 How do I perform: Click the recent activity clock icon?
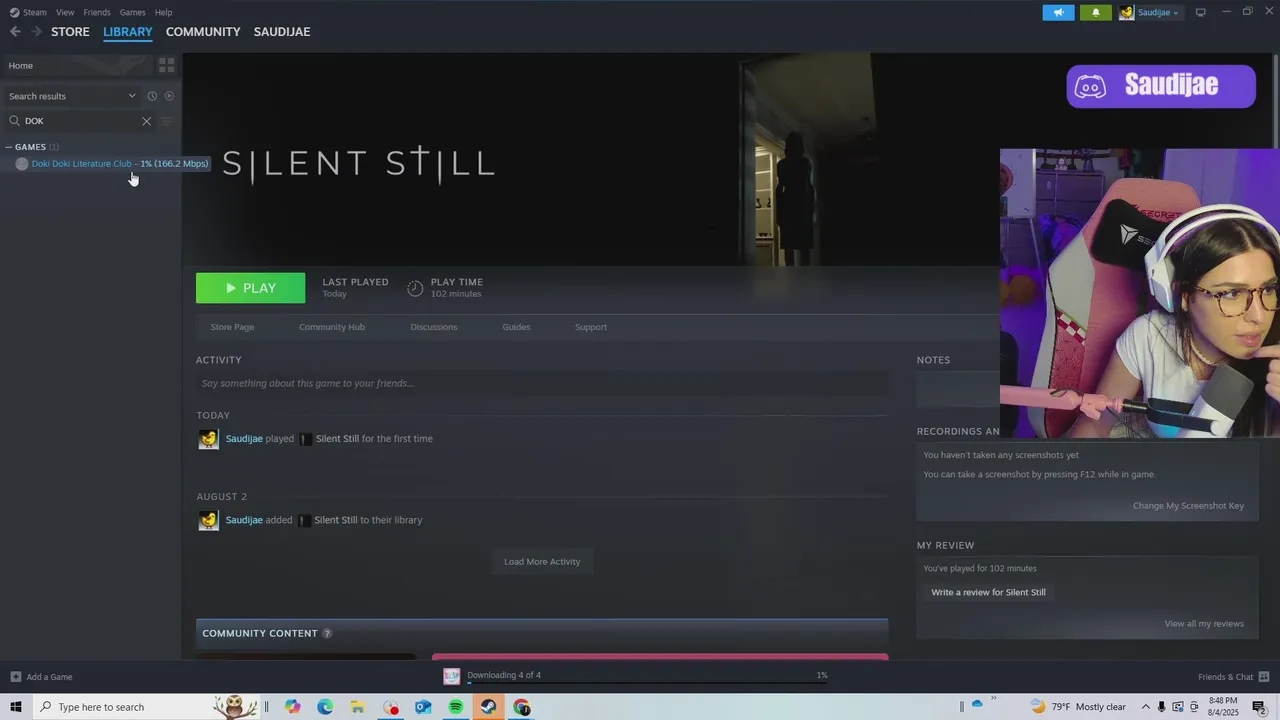[x=152, y=96]
